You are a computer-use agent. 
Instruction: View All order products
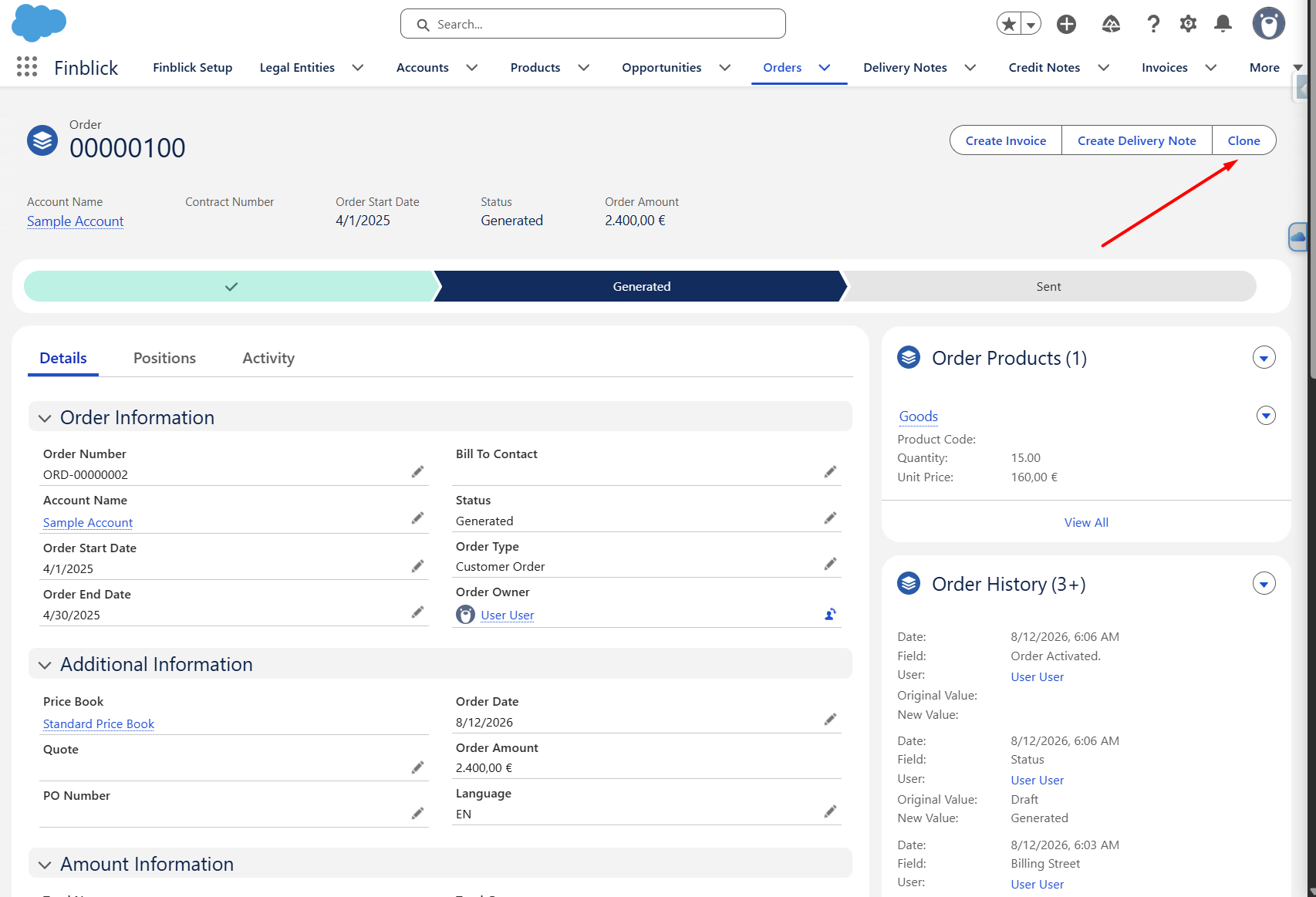[x=1086, y=522]
